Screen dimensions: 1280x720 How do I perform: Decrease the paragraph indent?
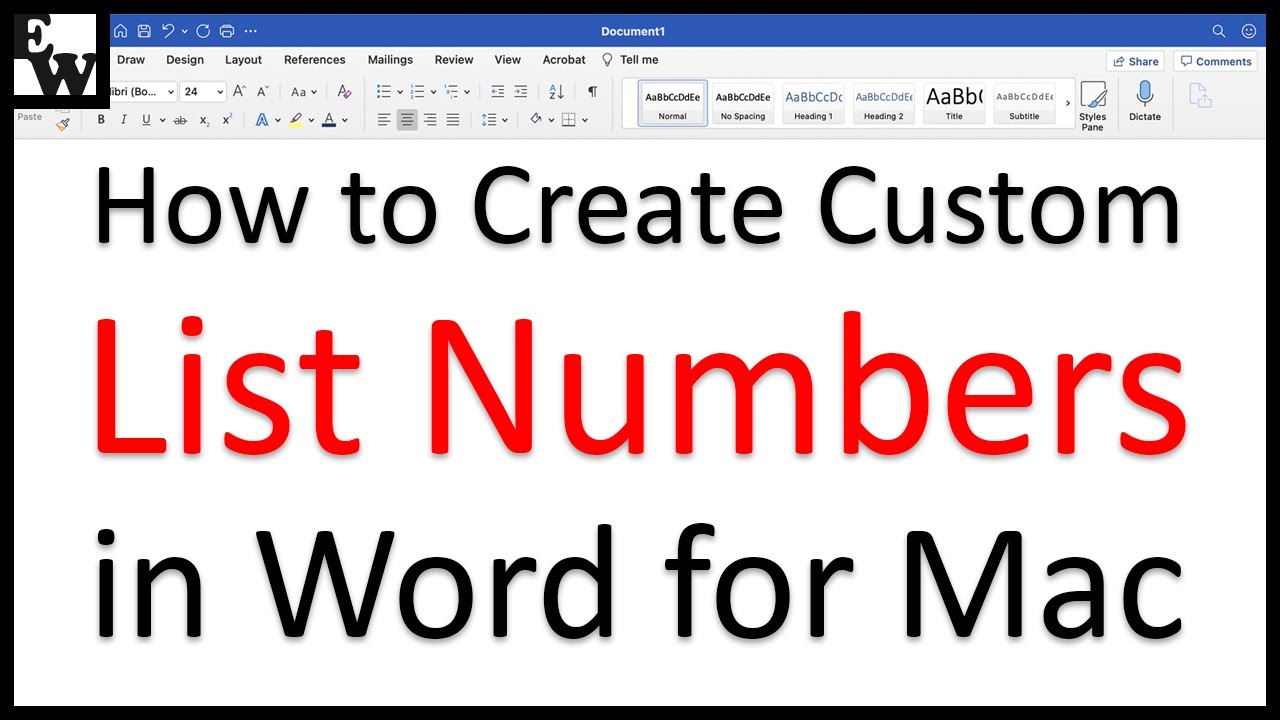pos(498,92)
